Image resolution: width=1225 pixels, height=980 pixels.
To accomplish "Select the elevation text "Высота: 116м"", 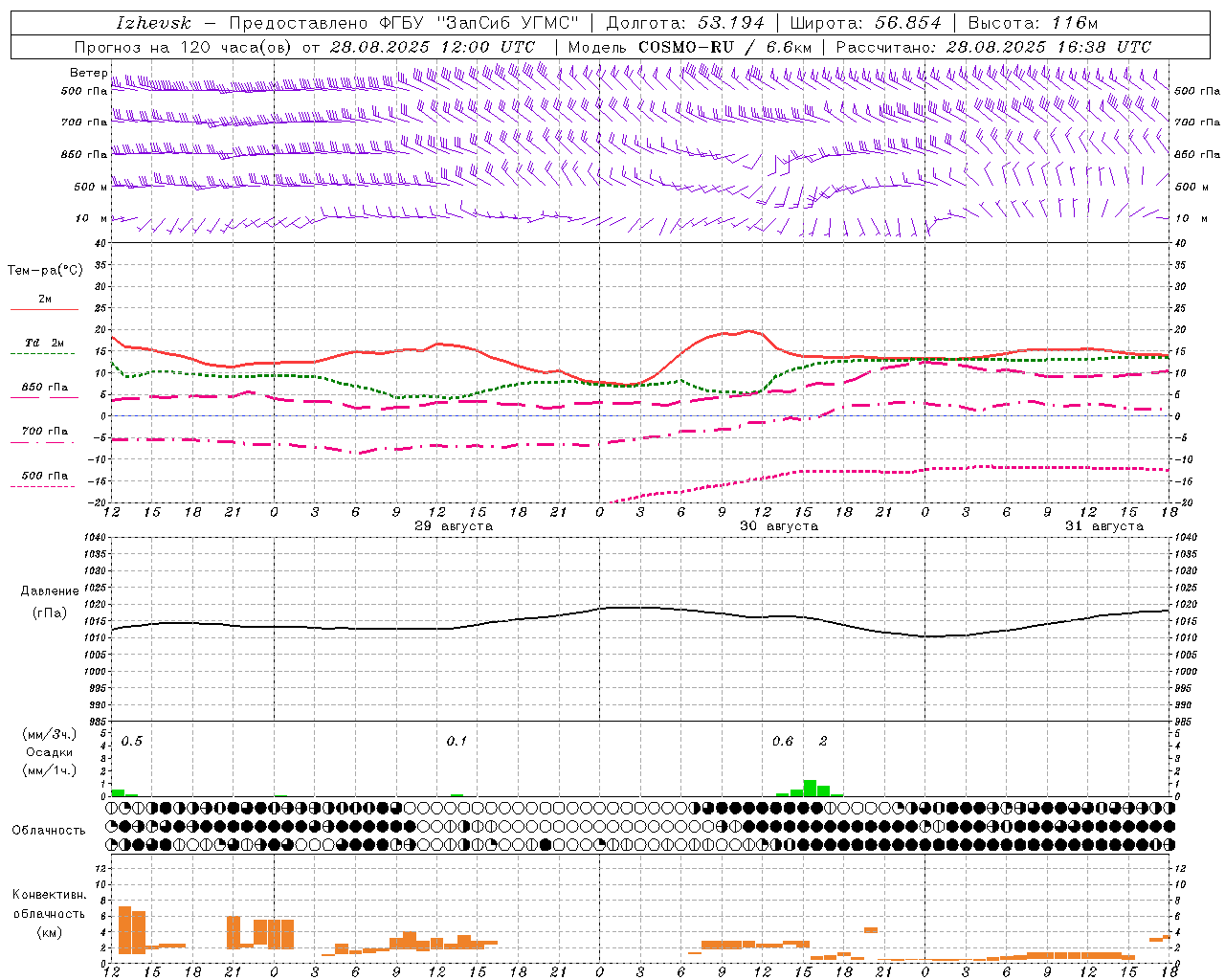I will tap(1033, 23).
